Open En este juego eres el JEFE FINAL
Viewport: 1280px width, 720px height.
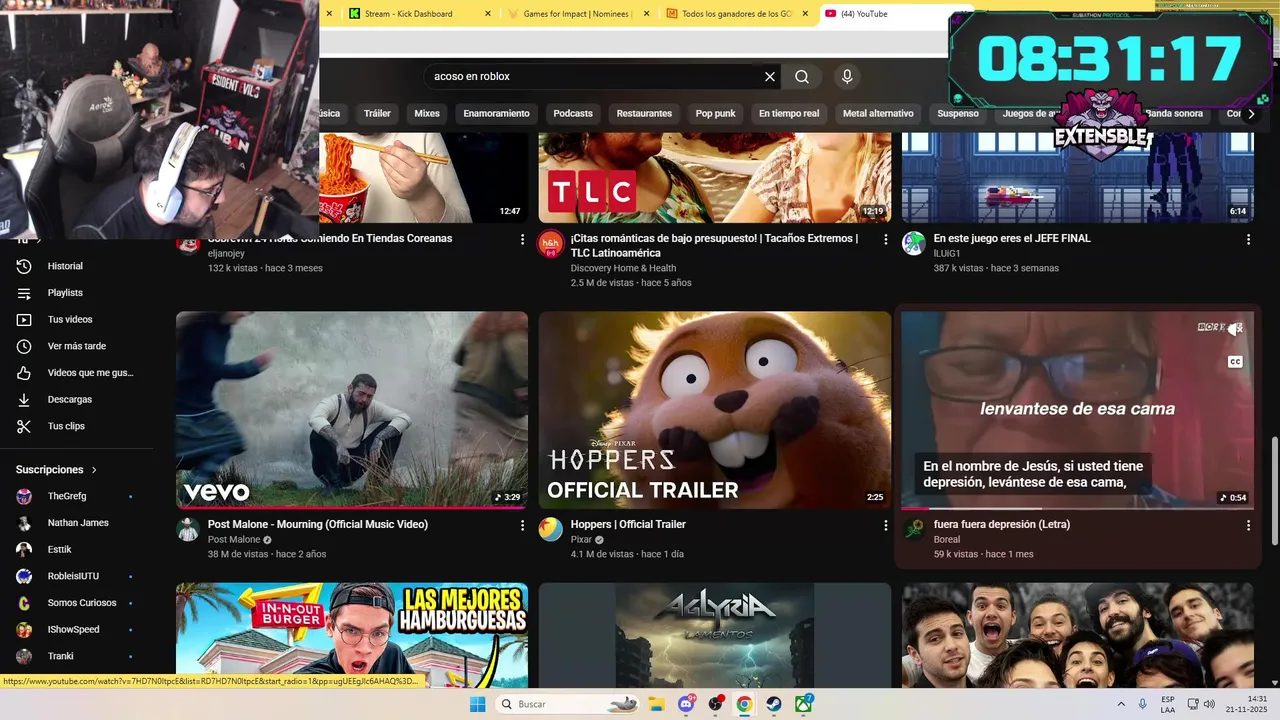coord(1012,238)
